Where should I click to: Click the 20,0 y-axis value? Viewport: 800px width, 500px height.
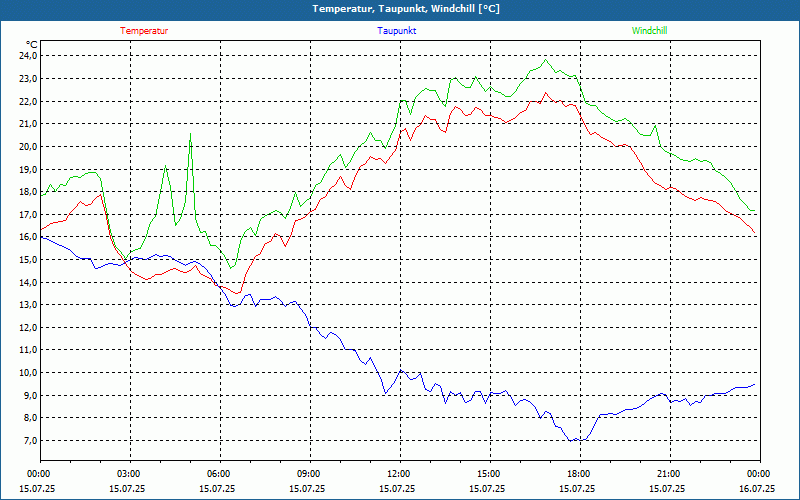coord(29,146)
